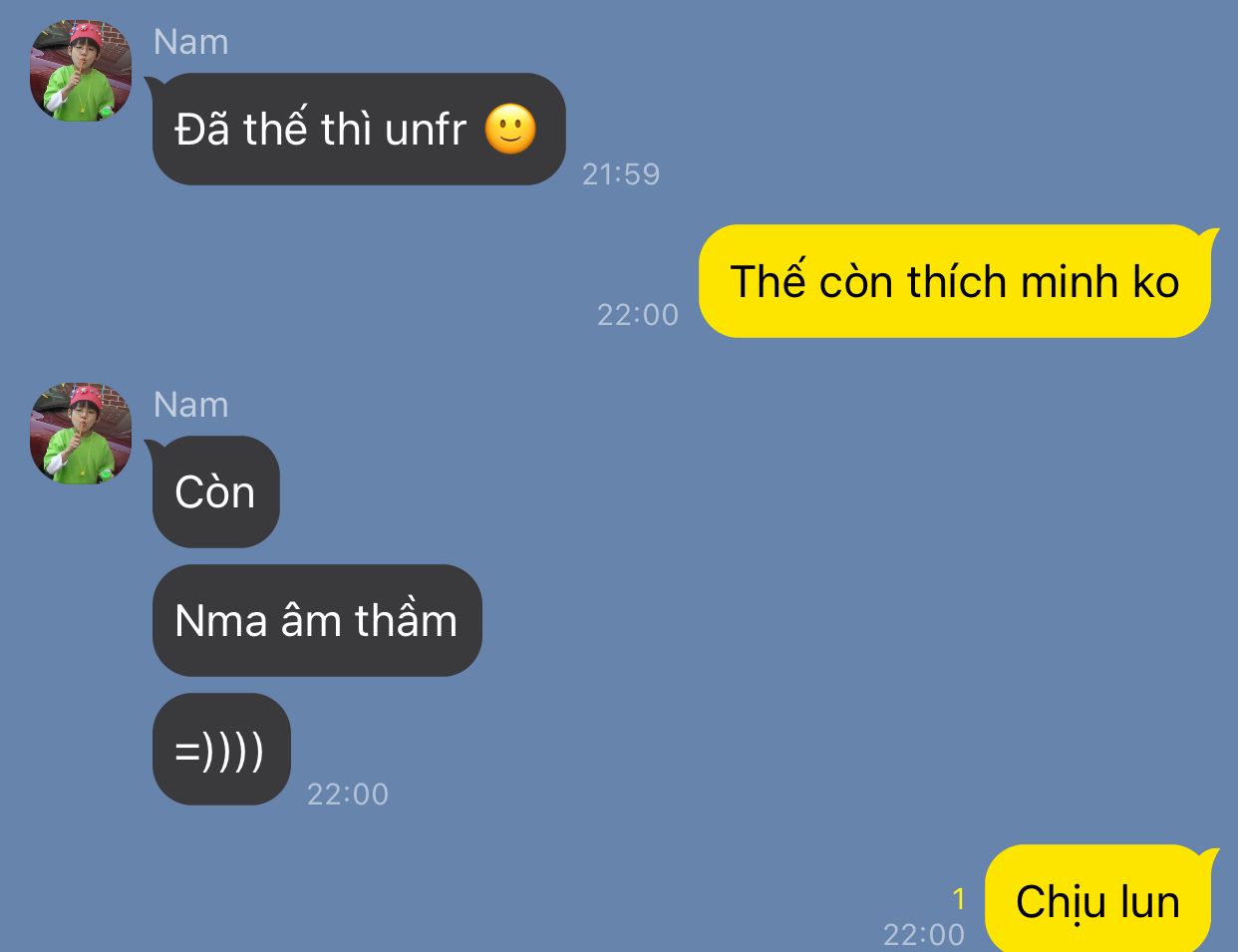This screenshot has height=952, width=1238.
Task: Tap the 22:00 timestamp beside yellow question
Action: (638, 315)
